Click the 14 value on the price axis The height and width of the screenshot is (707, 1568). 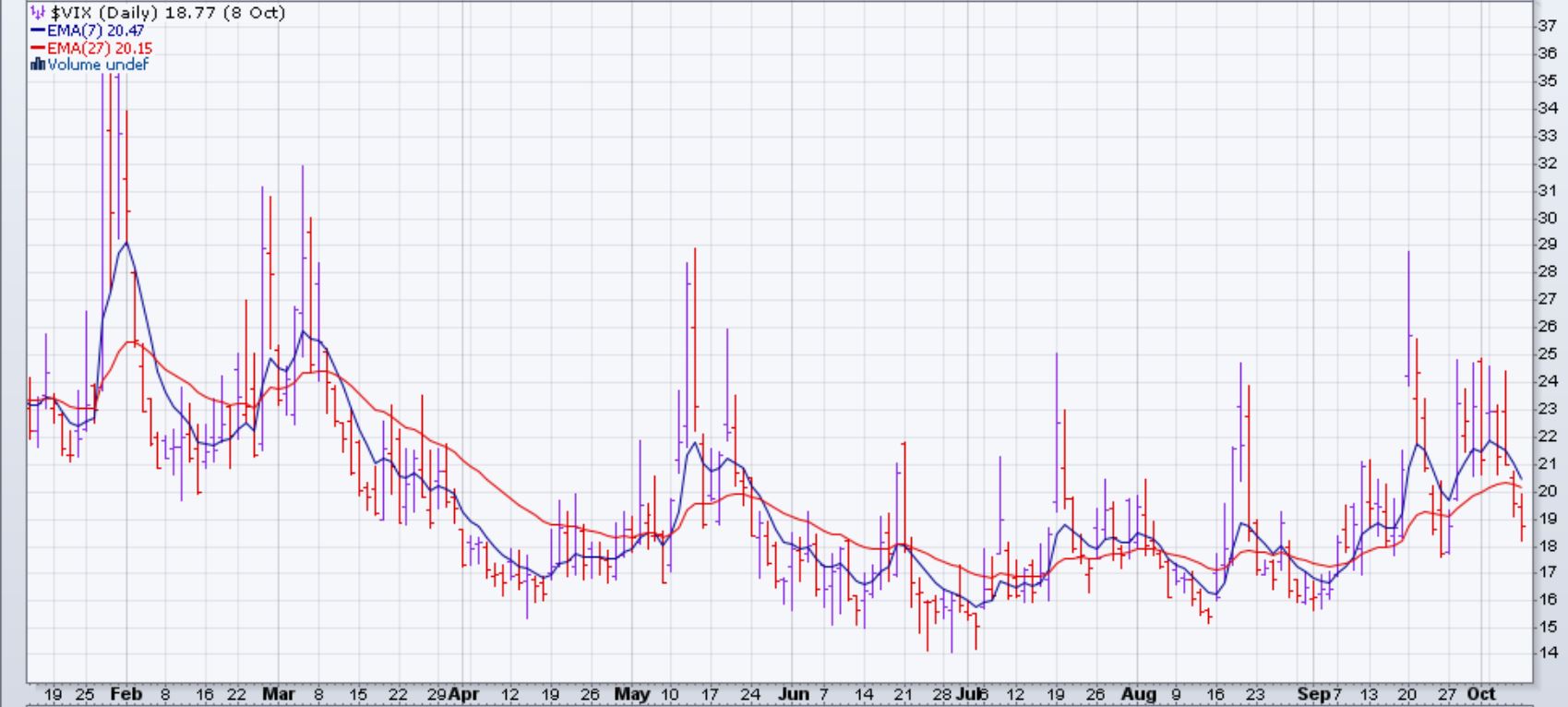click(1546, 653)
